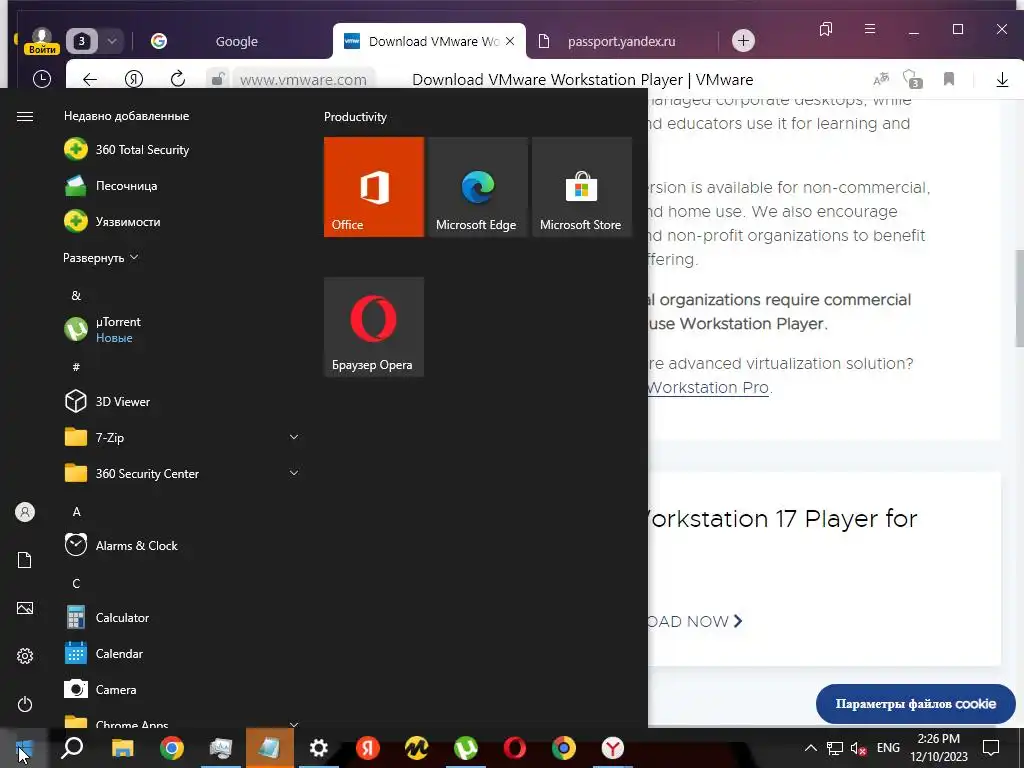Click browser history clock icon
The image size is (1024, 768).
[x=42, y=79]
